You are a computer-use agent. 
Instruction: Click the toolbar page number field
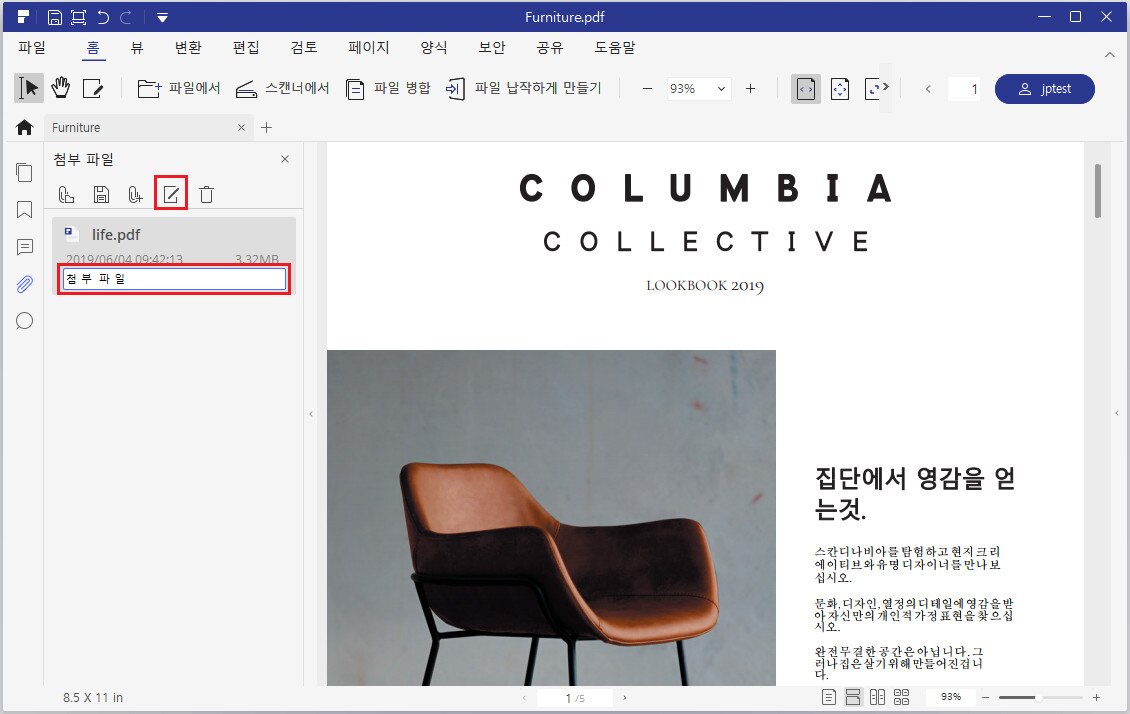(x=964, y=89)
